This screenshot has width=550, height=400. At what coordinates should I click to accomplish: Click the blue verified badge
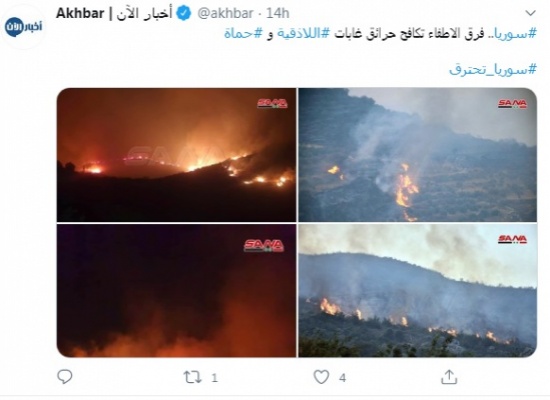[183, 14]
